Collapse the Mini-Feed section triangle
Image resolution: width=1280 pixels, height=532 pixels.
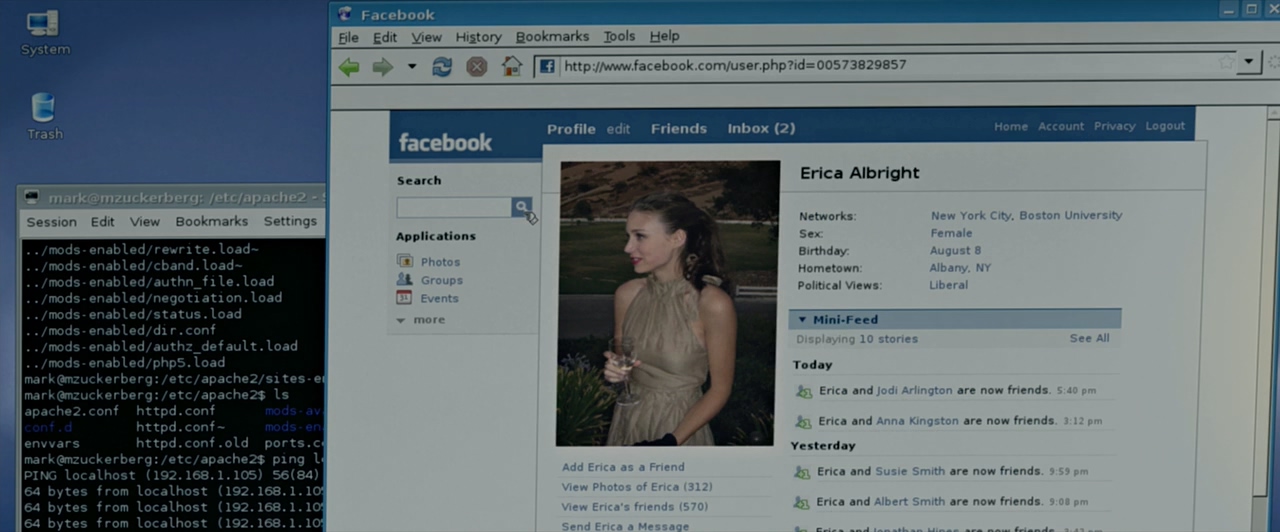(x=802, y=320)
